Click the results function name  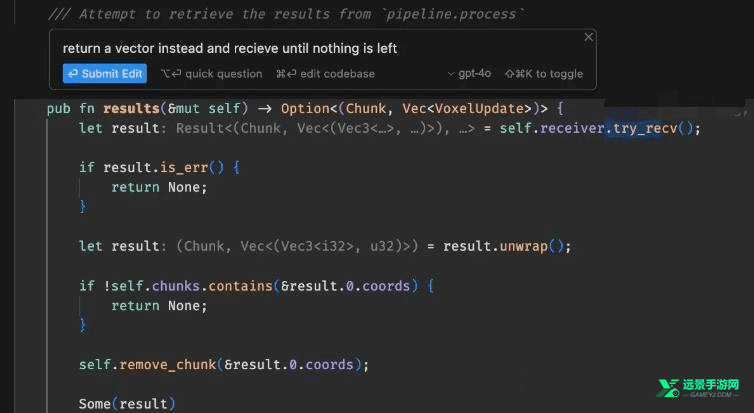point(131,107)
